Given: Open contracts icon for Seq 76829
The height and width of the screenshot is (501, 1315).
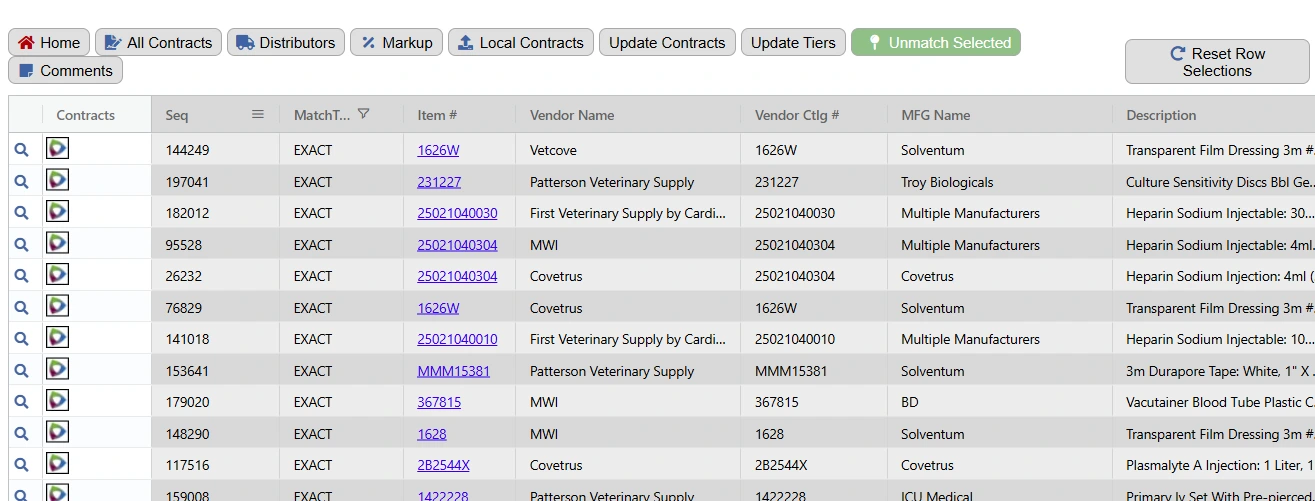Looking at the screenshot, I should 58,306.
